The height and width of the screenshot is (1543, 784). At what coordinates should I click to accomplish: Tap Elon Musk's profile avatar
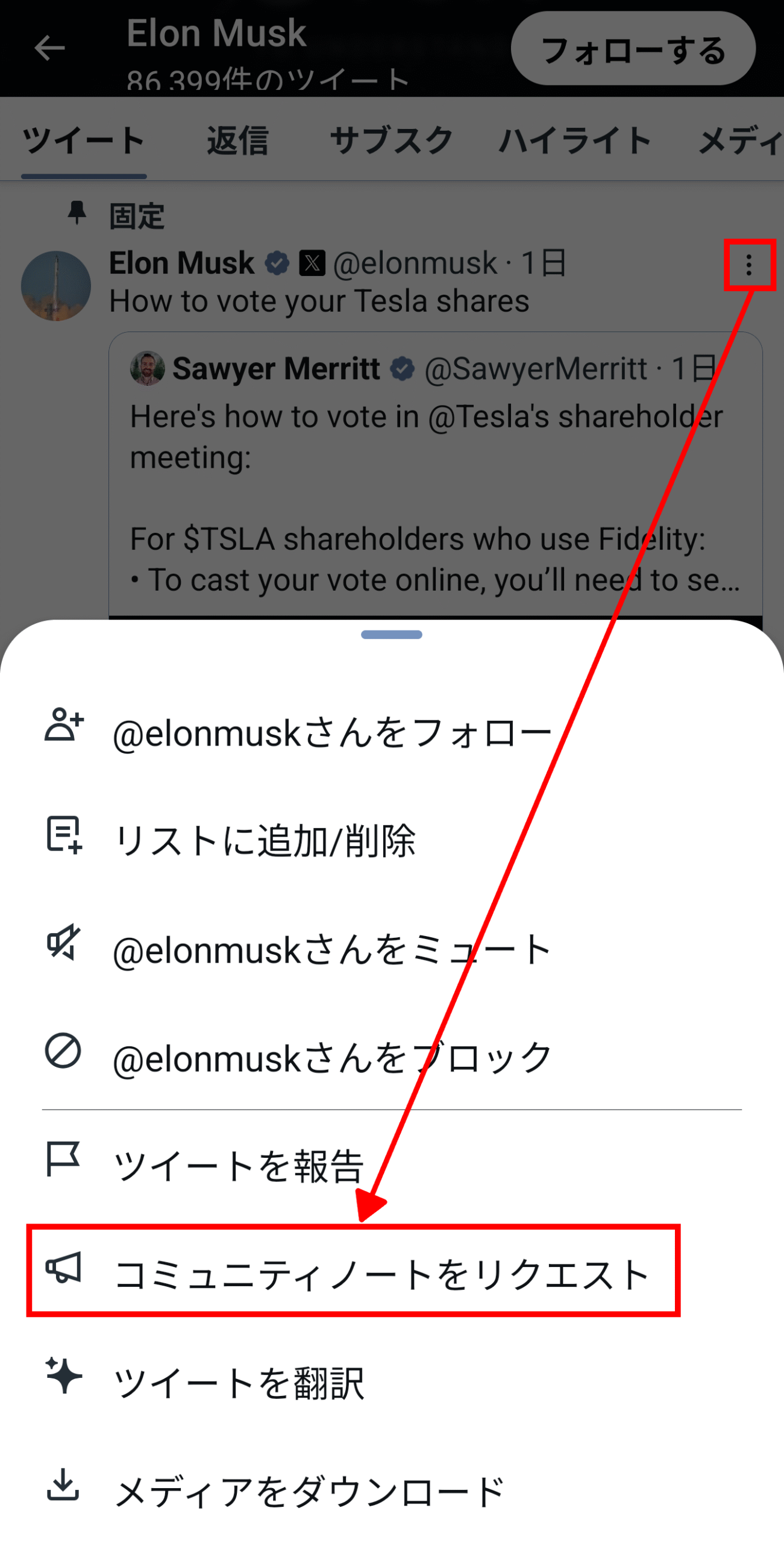pyautogui.click(x=56, y=286)
